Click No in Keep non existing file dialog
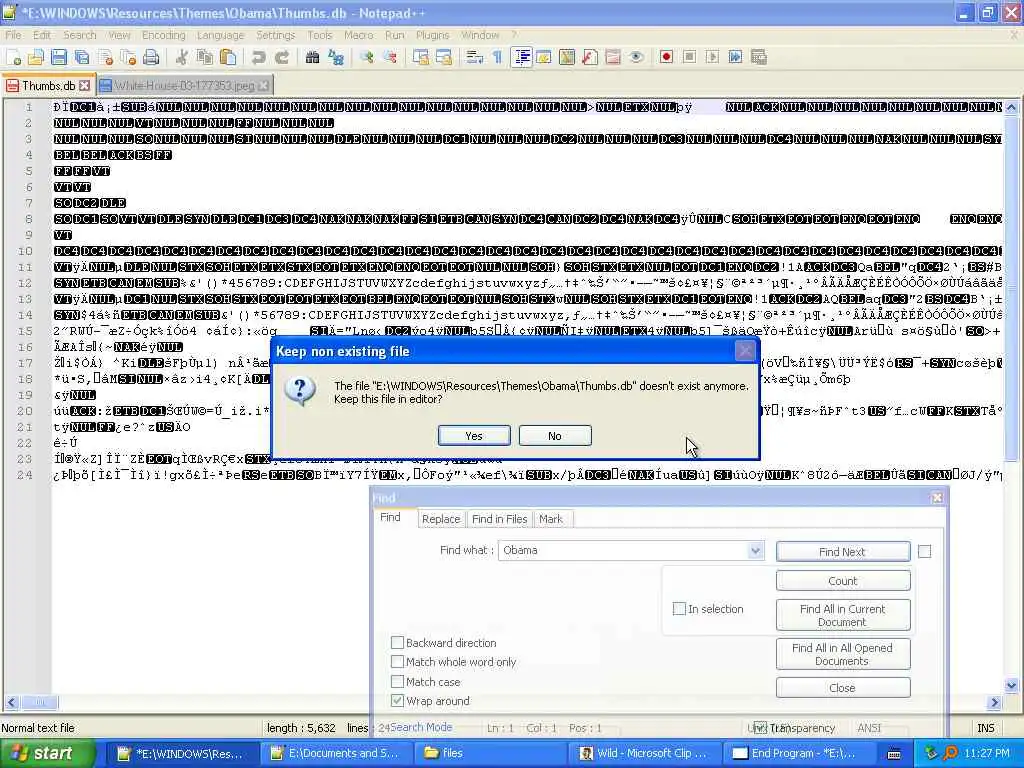The image size is (1024, 768). click(x=555, y=436)
